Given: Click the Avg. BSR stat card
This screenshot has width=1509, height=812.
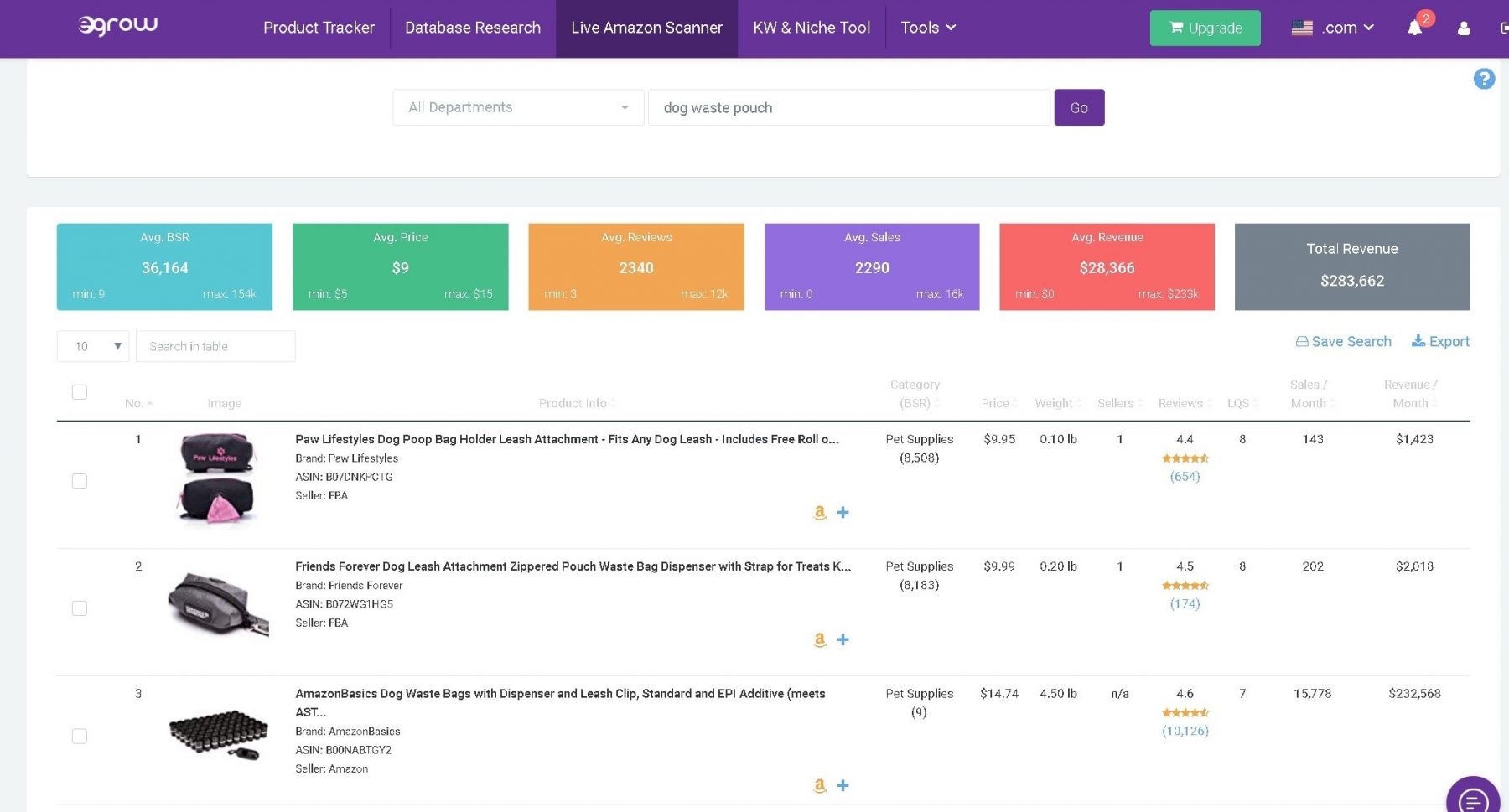Looking at the screenshot, I should click(x=164, y=266).
